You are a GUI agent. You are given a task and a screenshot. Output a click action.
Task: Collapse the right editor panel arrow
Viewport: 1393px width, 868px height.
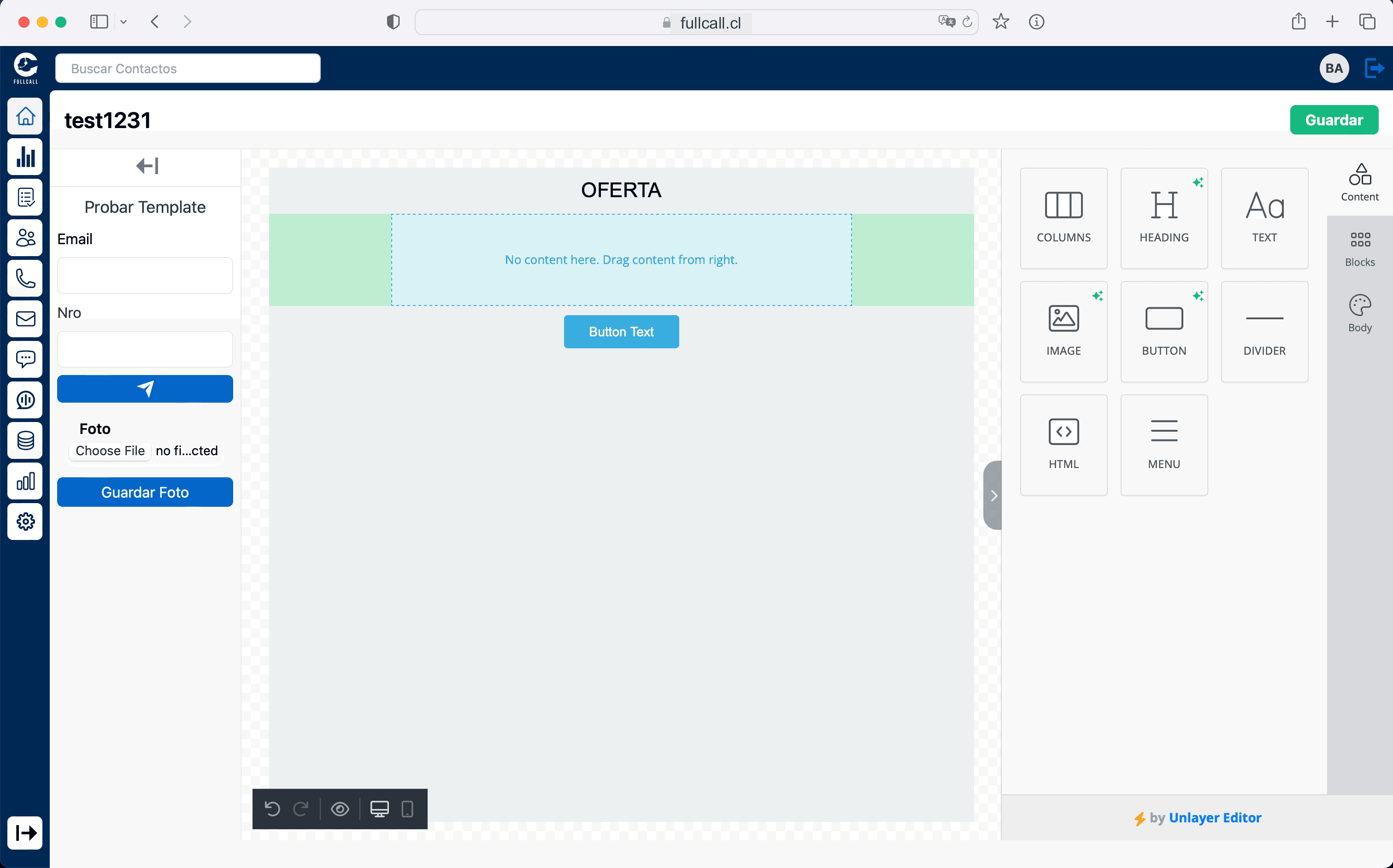pos(993,495)
